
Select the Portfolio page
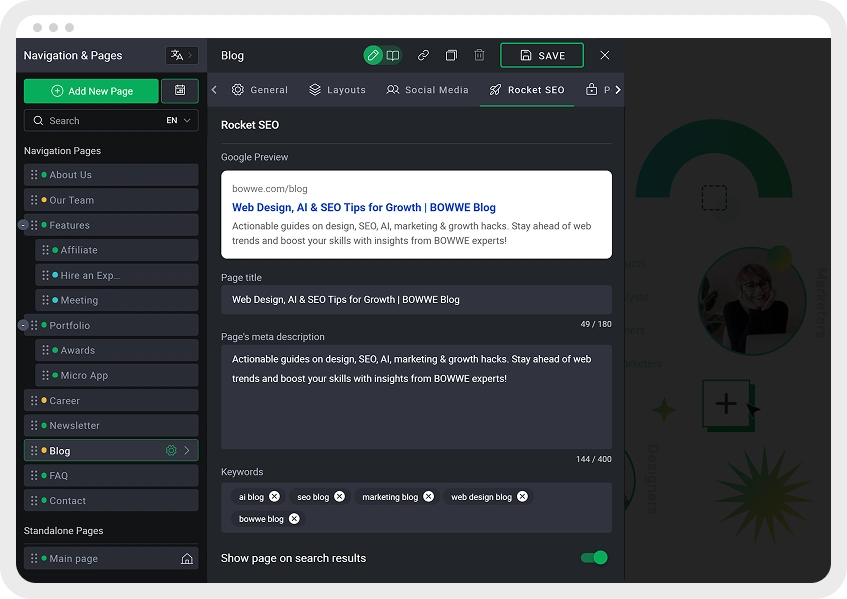pyautogui.click(x=111, y=325)
